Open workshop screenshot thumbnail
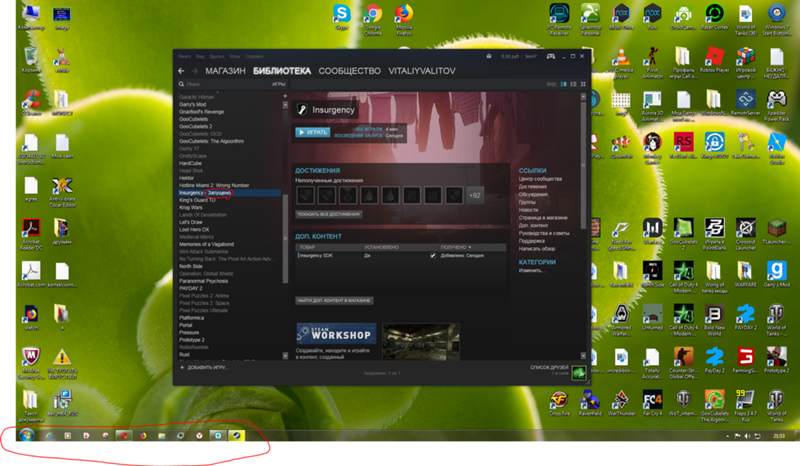 point(421,342)
